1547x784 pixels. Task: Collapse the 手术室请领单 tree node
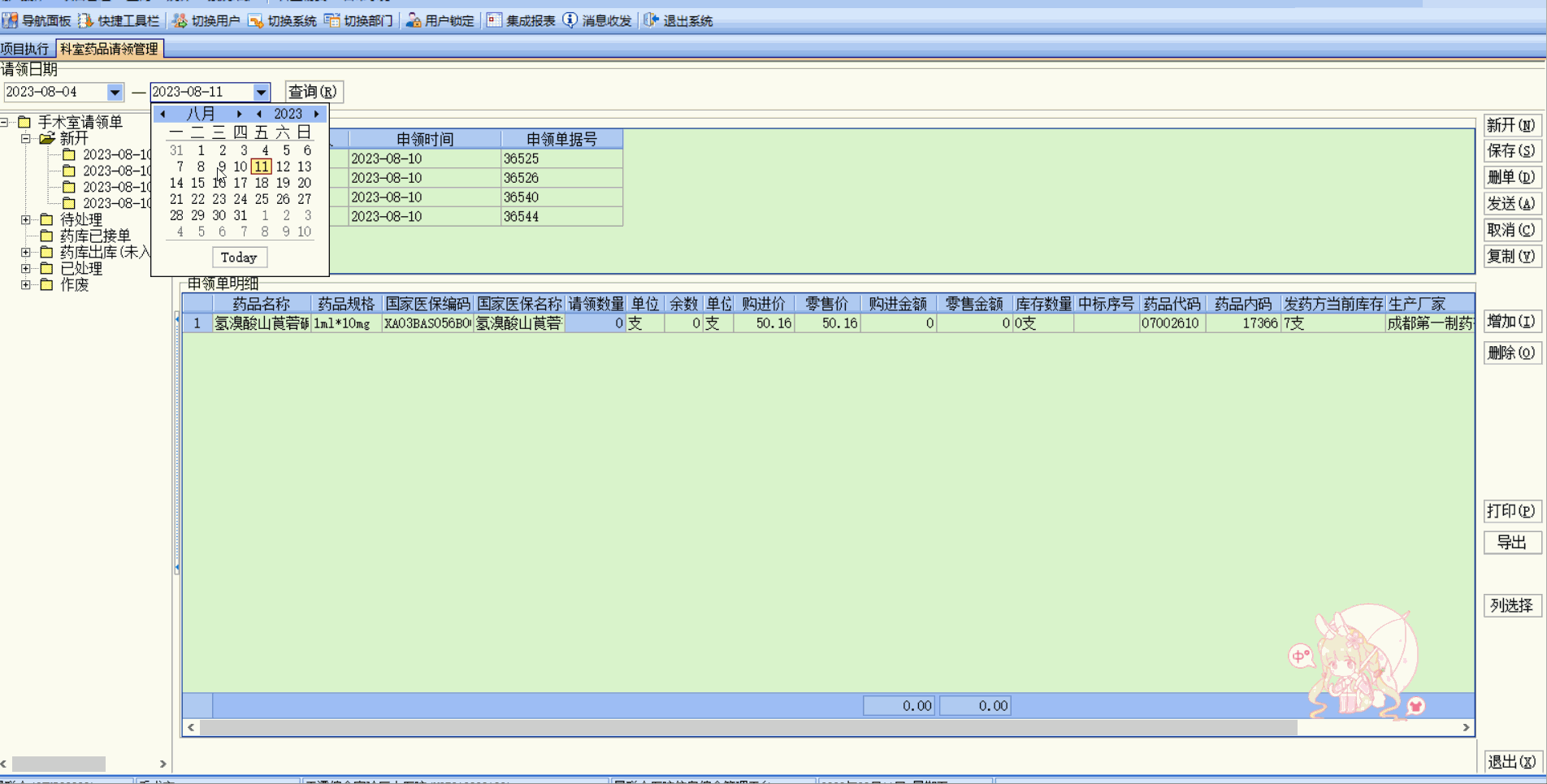pos(4,122)
